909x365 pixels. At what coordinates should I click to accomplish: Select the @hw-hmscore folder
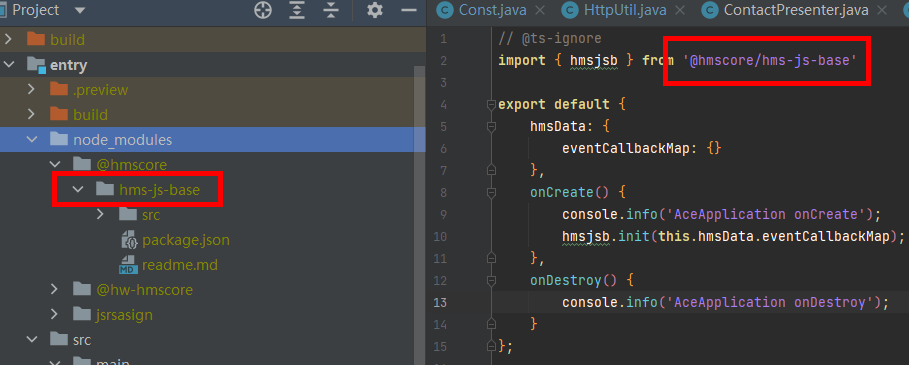[x=144, y=289]
